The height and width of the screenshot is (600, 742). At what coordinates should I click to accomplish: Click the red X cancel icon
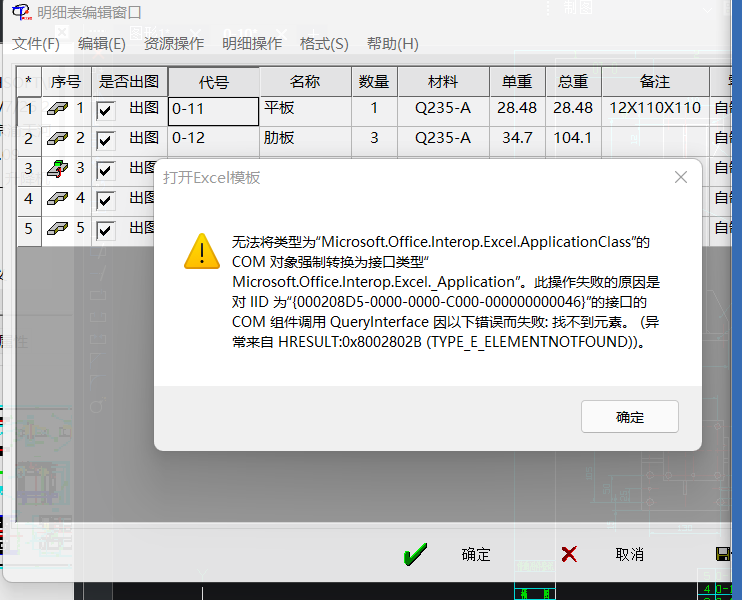pyautogui.click(x=569, y=554)
